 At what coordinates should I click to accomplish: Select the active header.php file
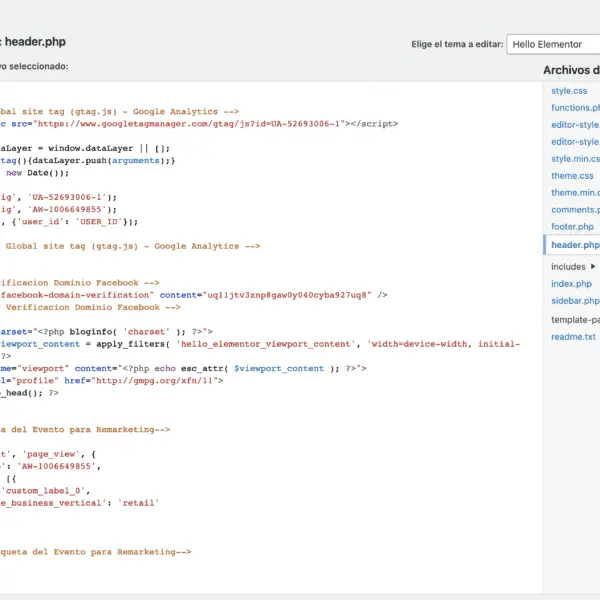575,245
